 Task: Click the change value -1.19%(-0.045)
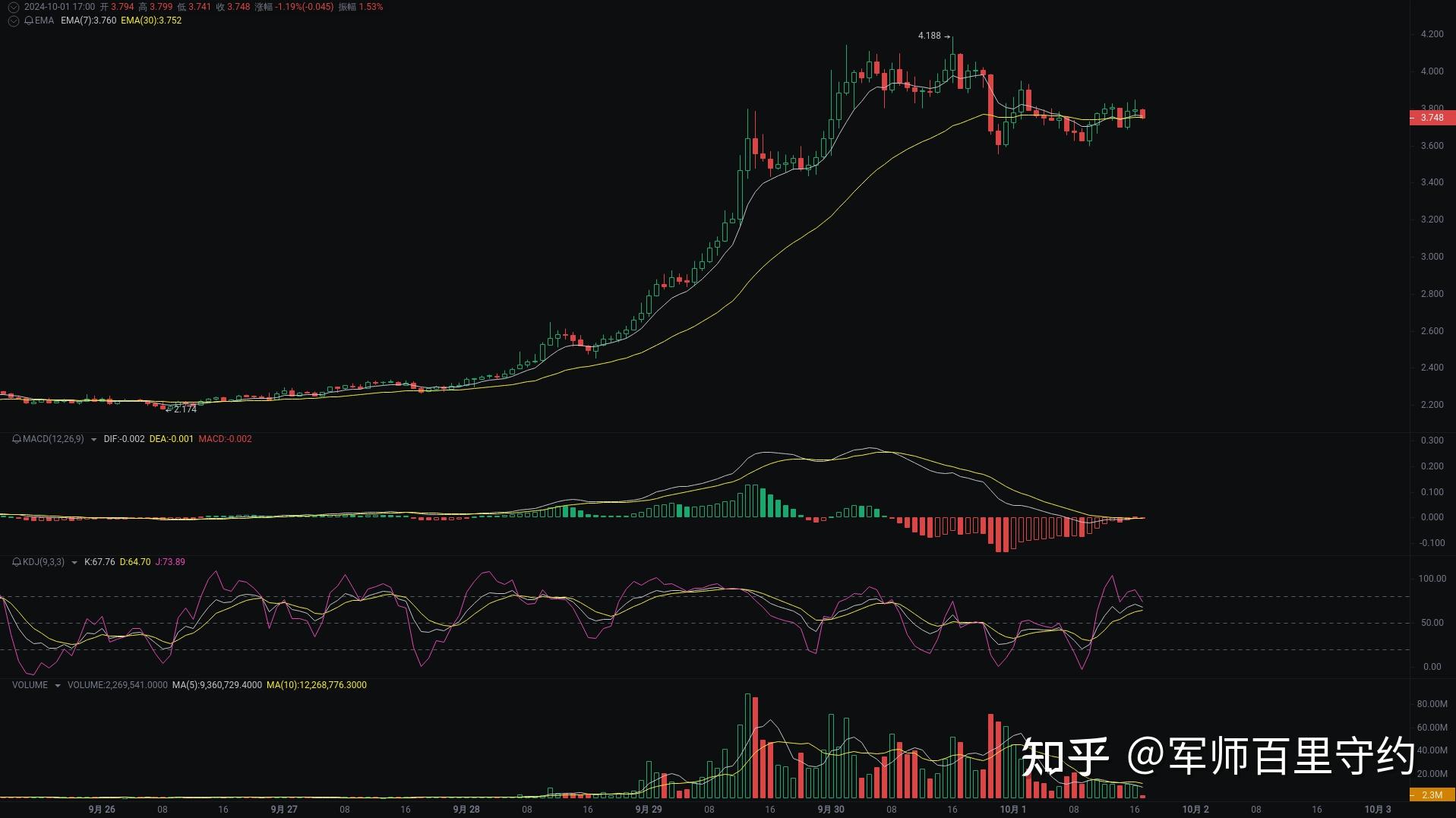(304, 7)
